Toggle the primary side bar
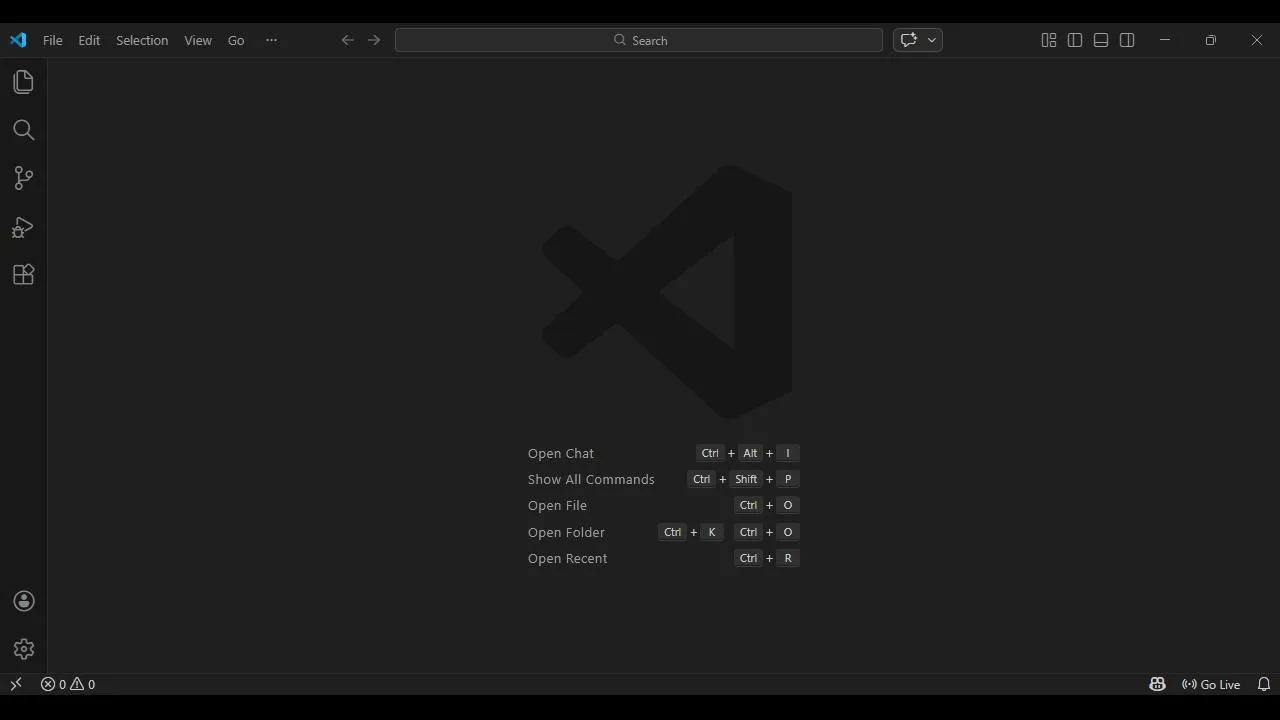The width and height of the screenshot is (1280, 720). 1075,40
